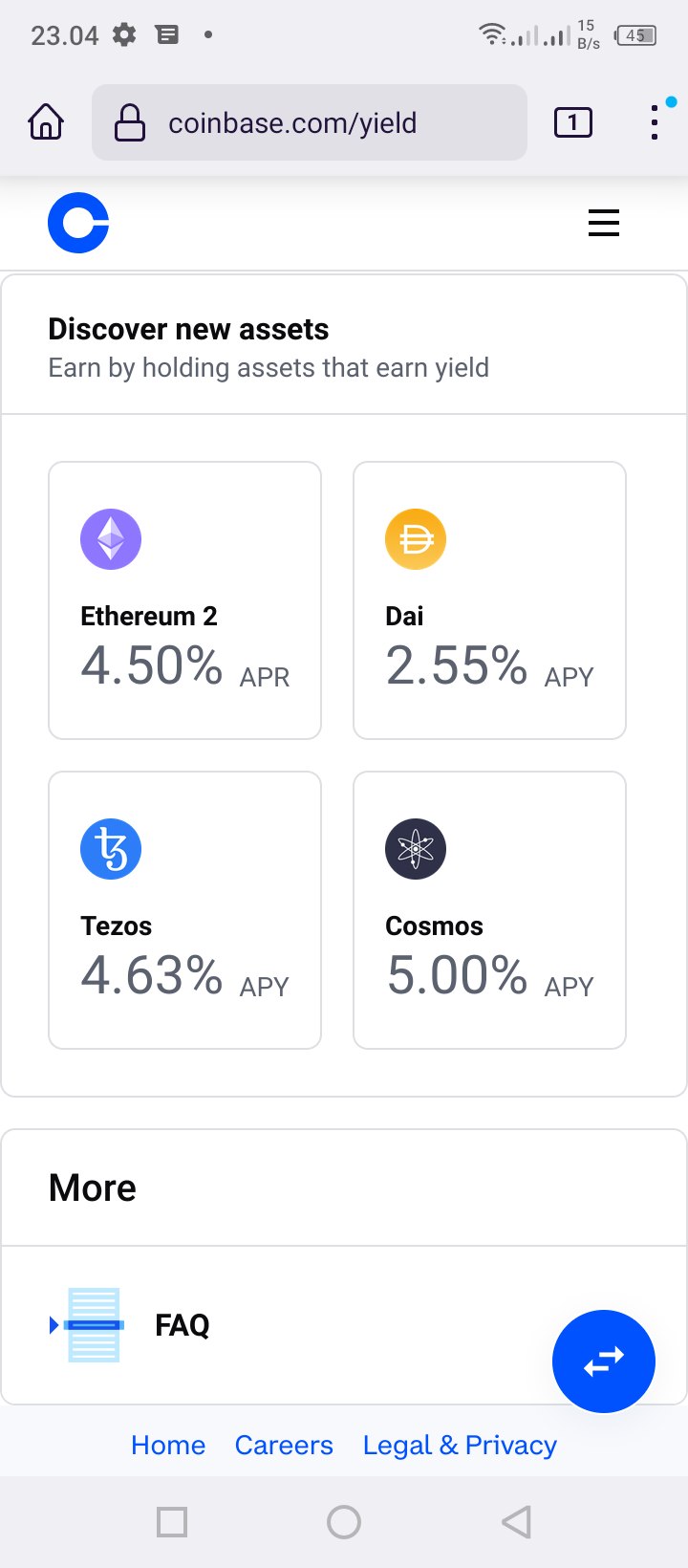Select the Tezos blue icon
This screenshot has width=688, height=1568.
coord(111,849)
